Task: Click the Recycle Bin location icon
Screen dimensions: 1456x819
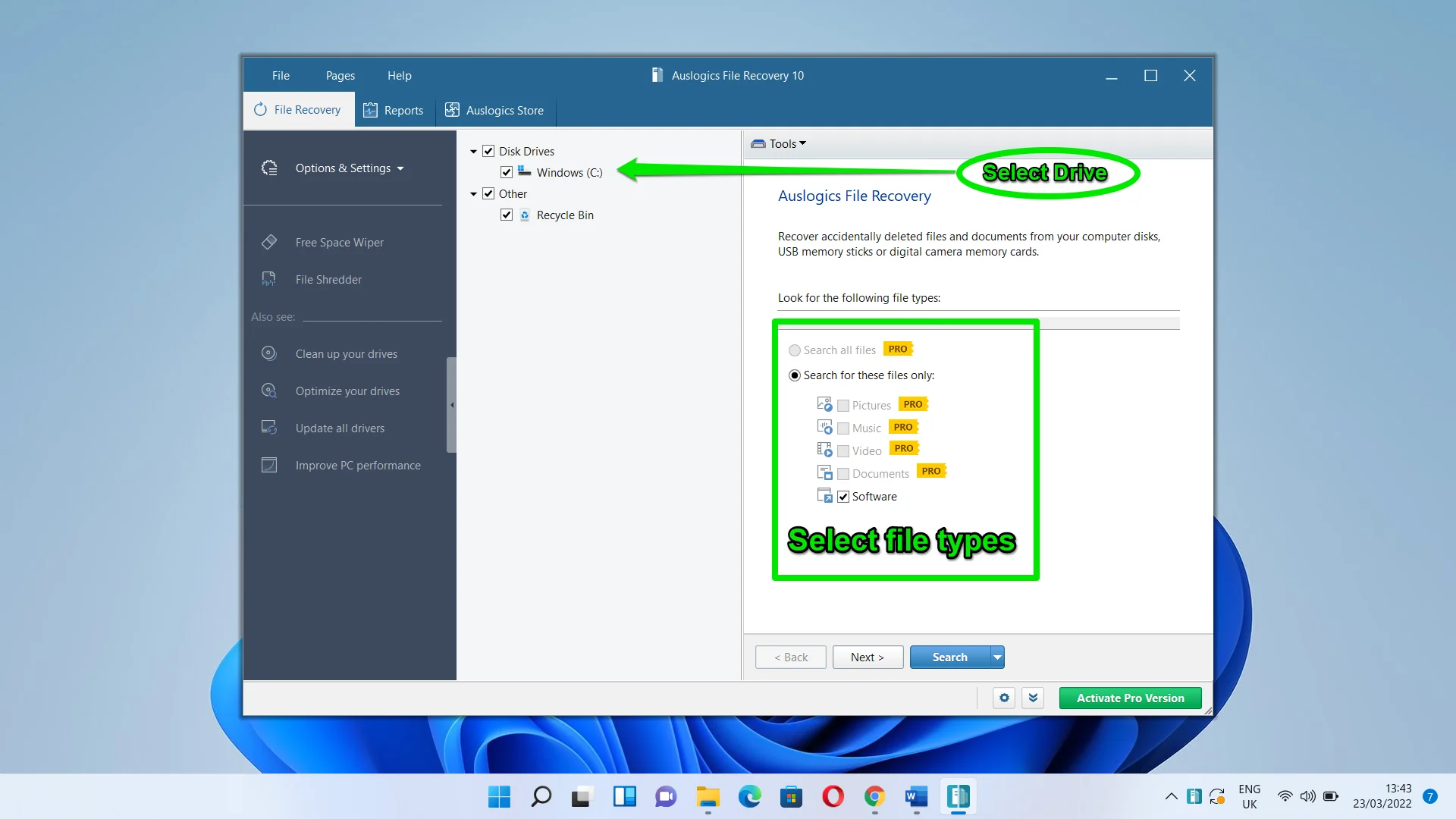Action: 524,215
